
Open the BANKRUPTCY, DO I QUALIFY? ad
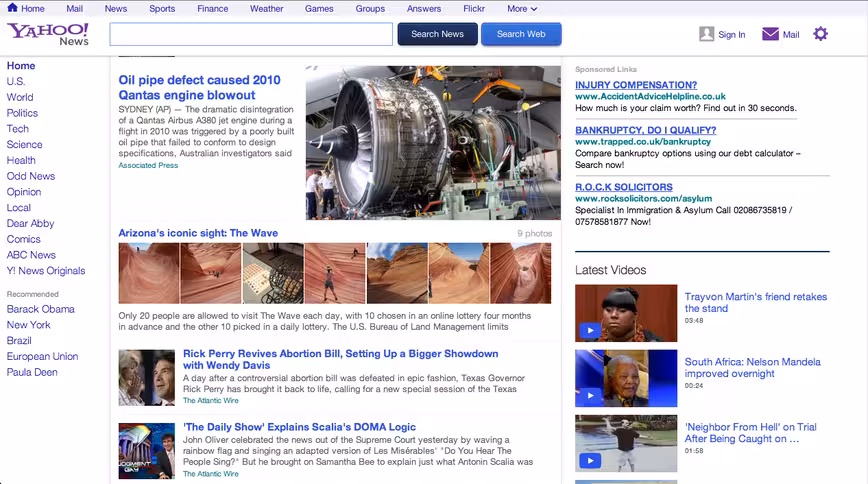(x=645, y=130)
